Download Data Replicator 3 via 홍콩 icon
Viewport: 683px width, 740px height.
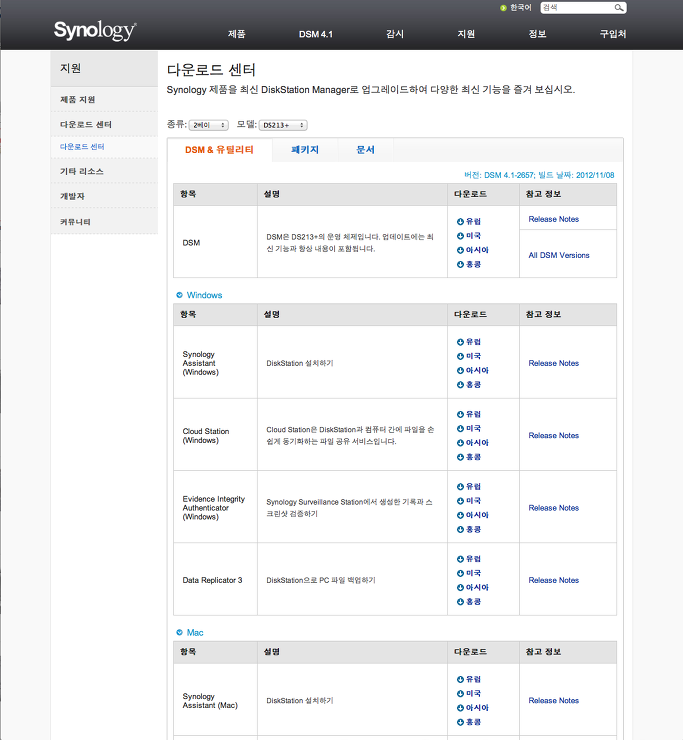click(x=460, y=602)
